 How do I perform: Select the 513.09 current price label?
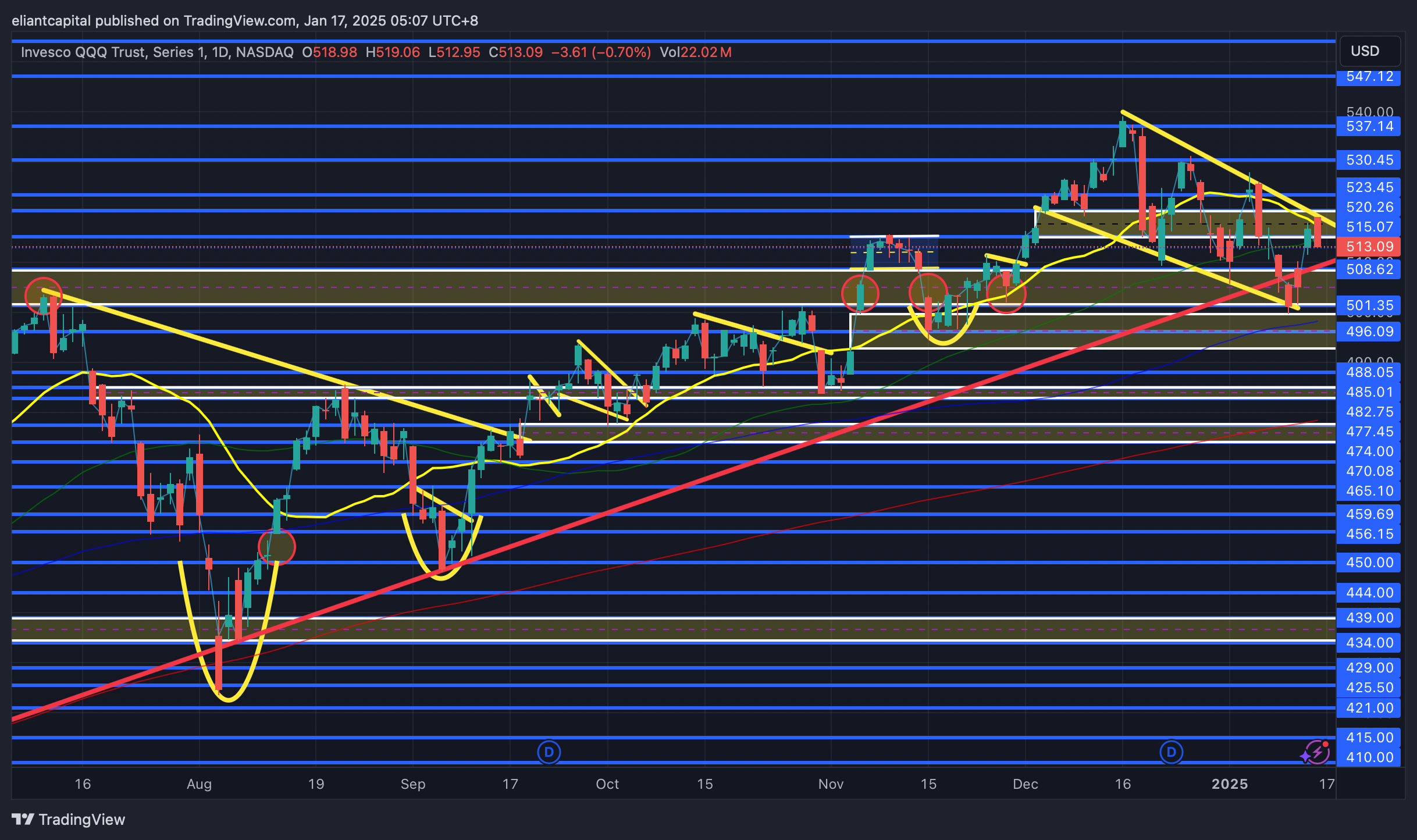(x=1369, y=247)
